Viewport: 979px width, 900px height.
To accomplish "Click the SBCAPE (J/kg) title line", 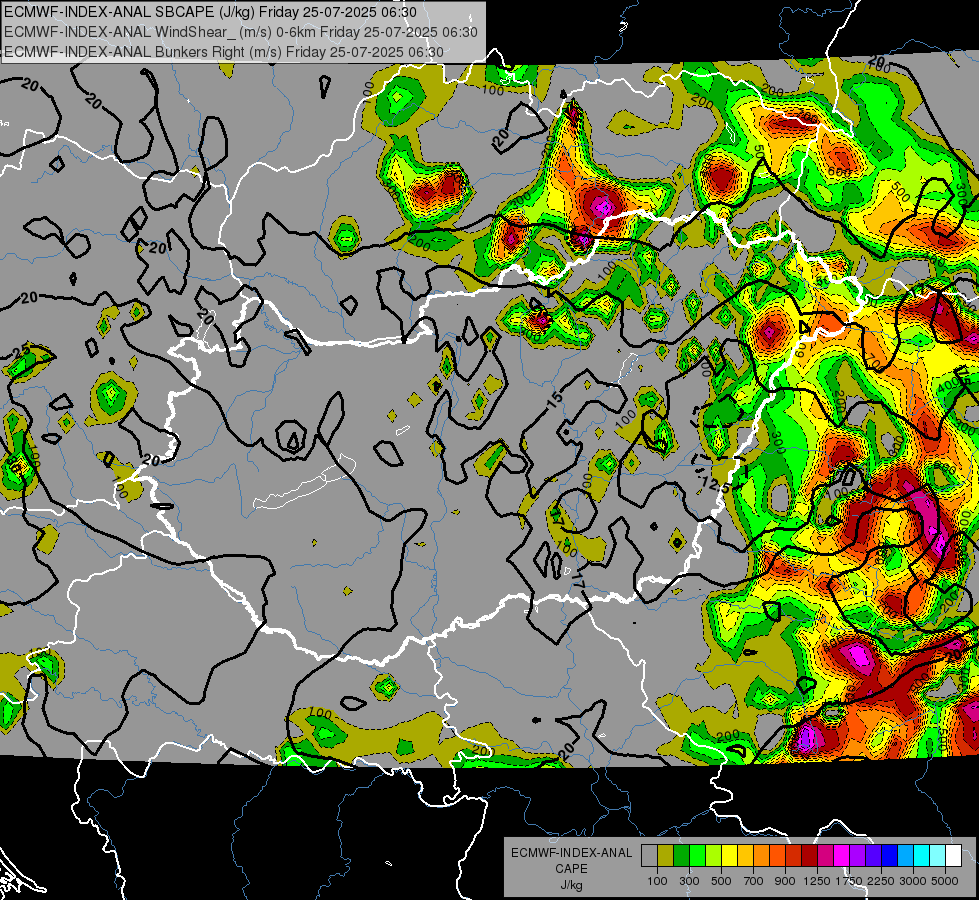I will [210, 12].
